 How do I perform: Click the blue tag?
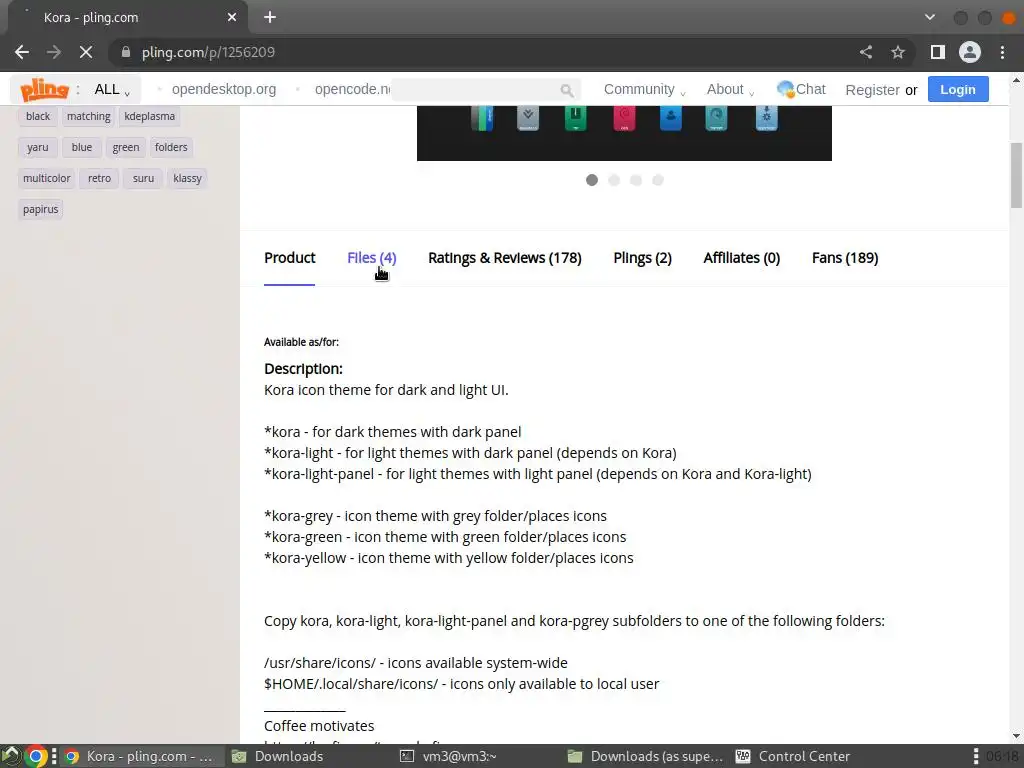(82, 148)
